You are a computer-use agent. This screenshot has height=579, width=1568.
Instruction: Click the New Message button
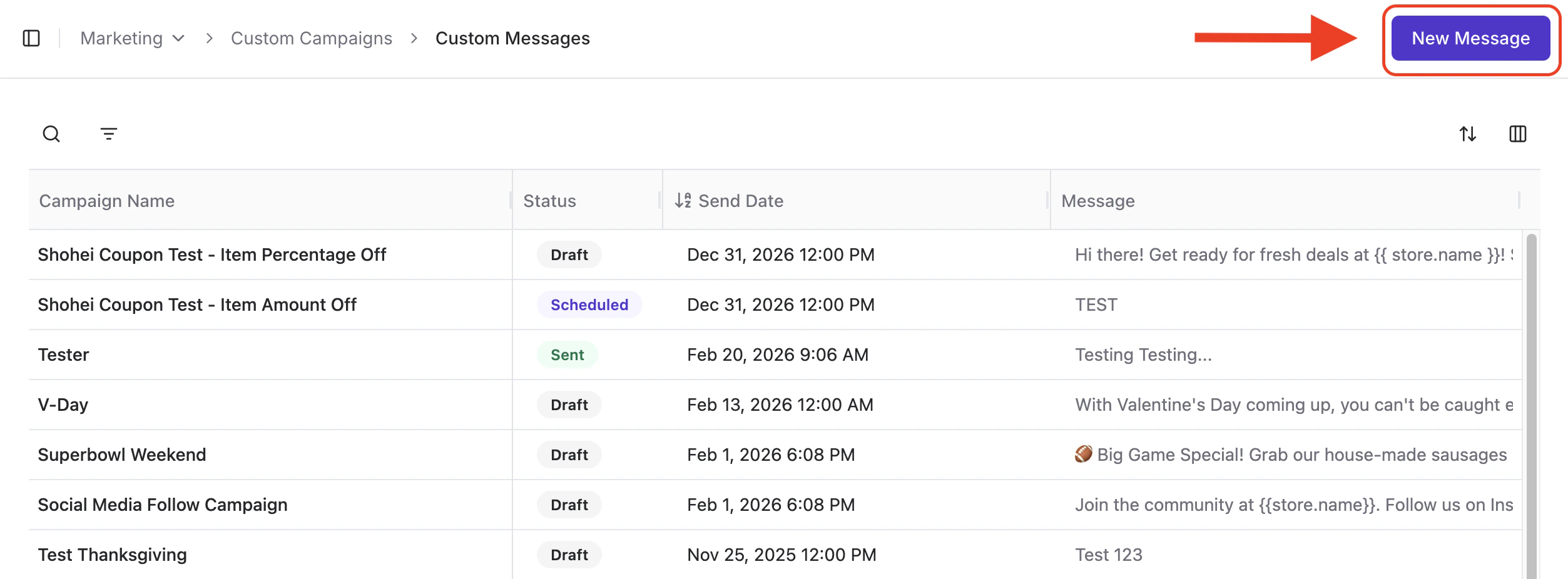tap(1470, 38)
